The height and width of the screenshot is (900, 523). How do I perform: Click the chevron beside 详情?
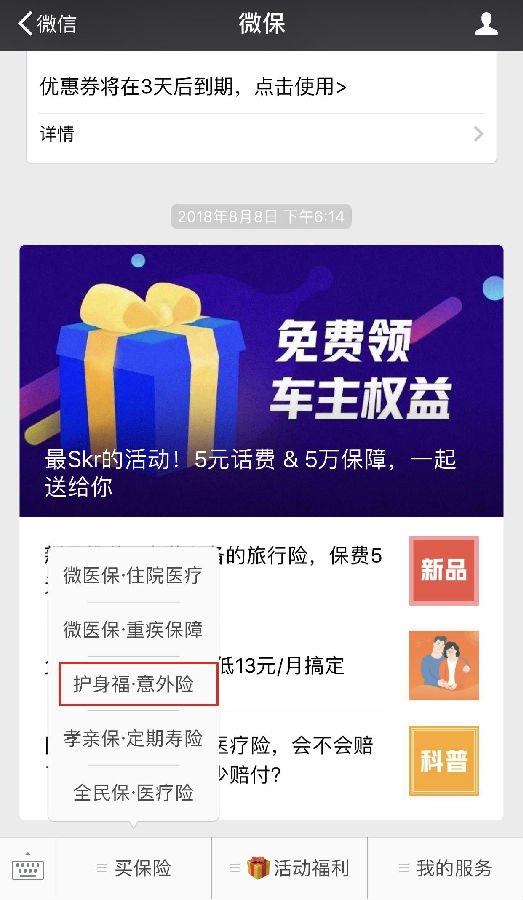pos(478,134)
